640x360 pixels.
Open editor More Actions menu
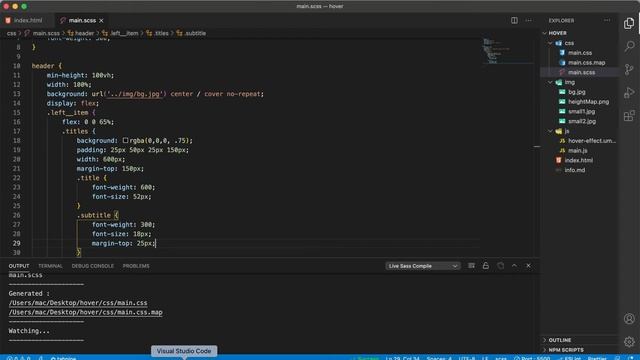pos(529,20)
